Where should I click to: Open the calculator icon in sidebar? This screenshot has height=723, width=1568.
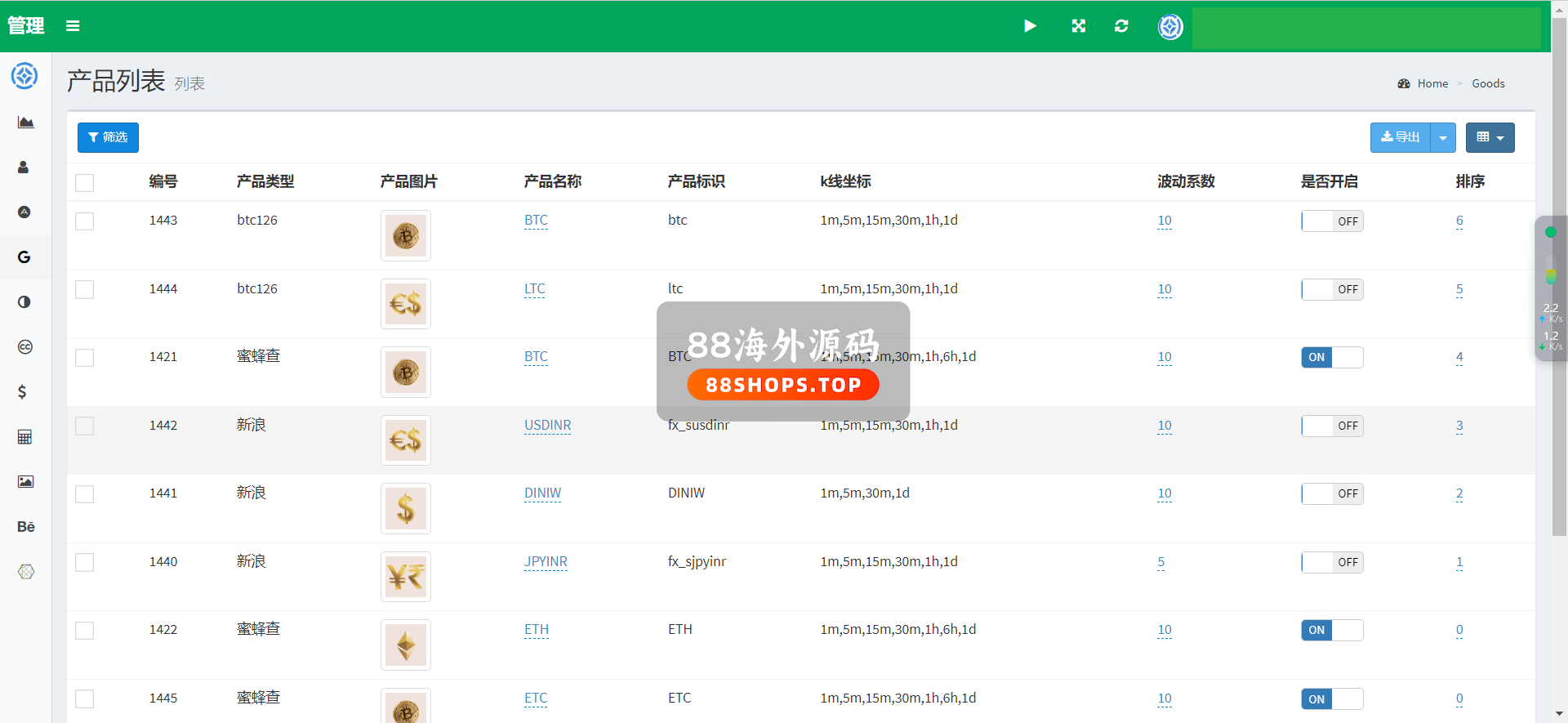click(x=24, y=437)
